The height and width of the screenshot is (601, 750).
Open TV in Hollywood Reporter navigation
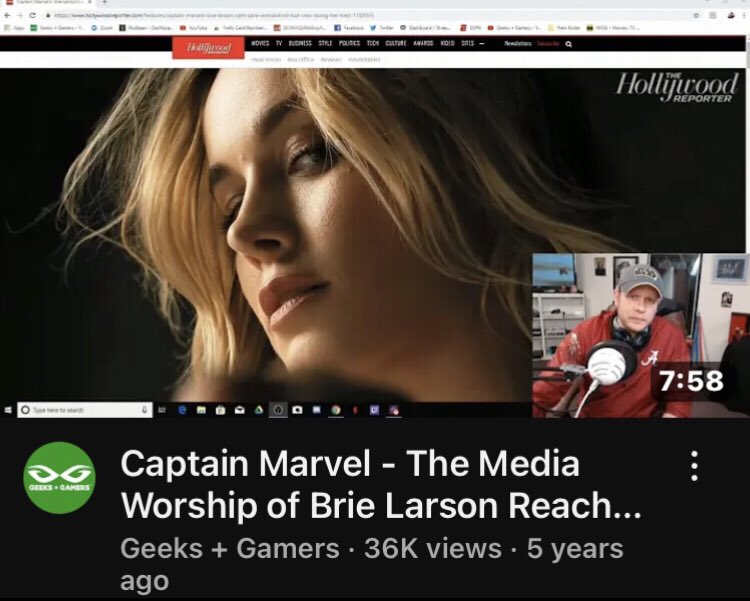[x=279, y=44]
